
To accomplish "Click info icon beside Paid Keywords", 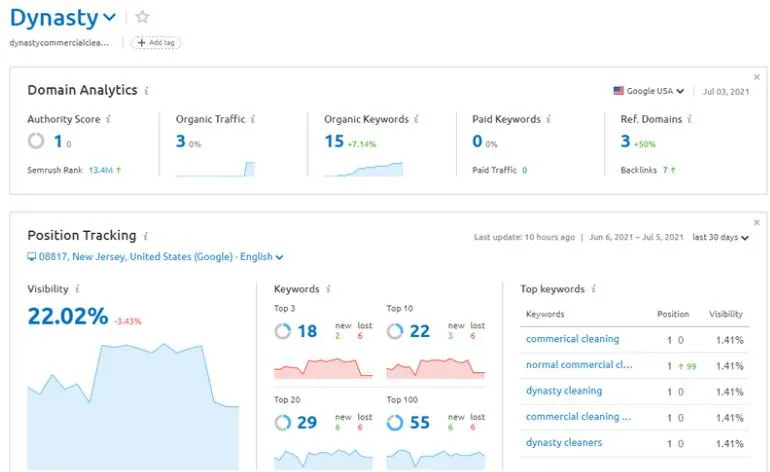I will pyautogui.click(x=549, y=119).
